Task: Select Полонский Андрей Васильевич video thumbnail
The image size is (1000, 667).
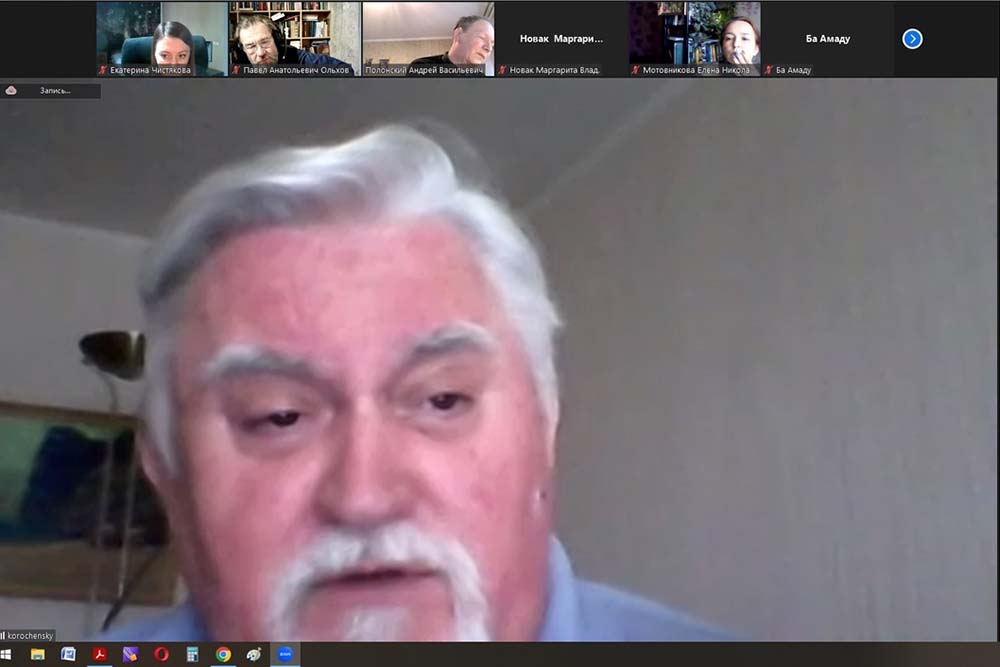Action: [x=428, y=38]
